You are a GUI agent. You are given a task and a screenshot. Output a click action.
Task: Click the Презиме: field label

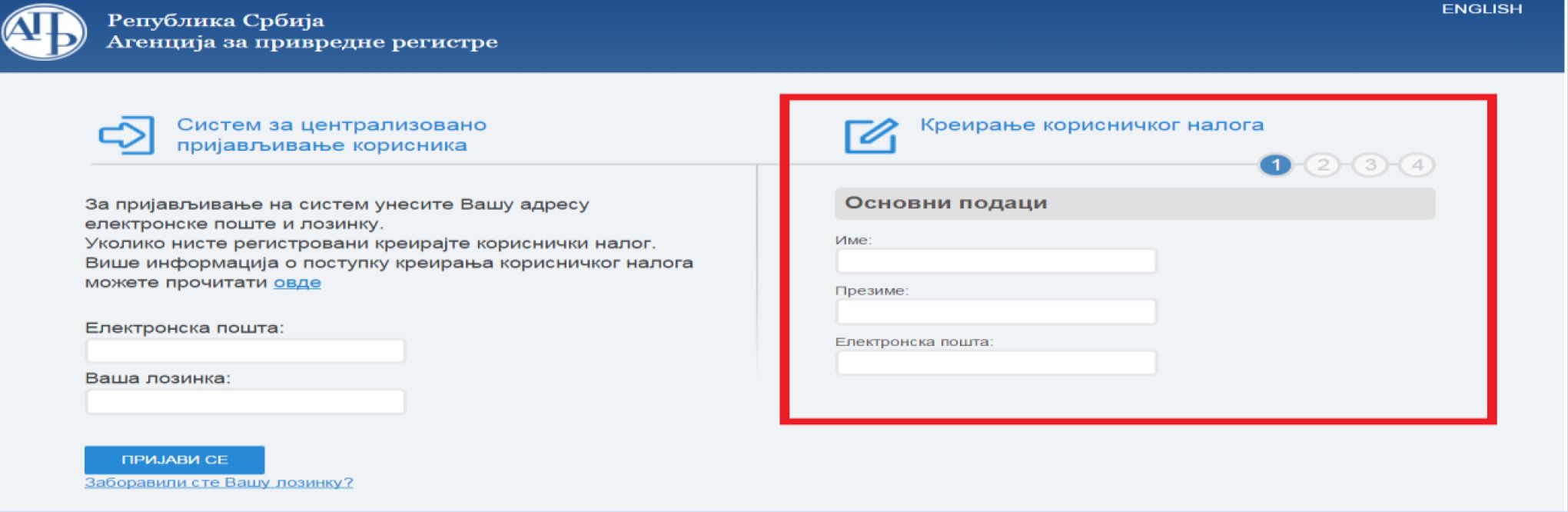tap(872, 291)
